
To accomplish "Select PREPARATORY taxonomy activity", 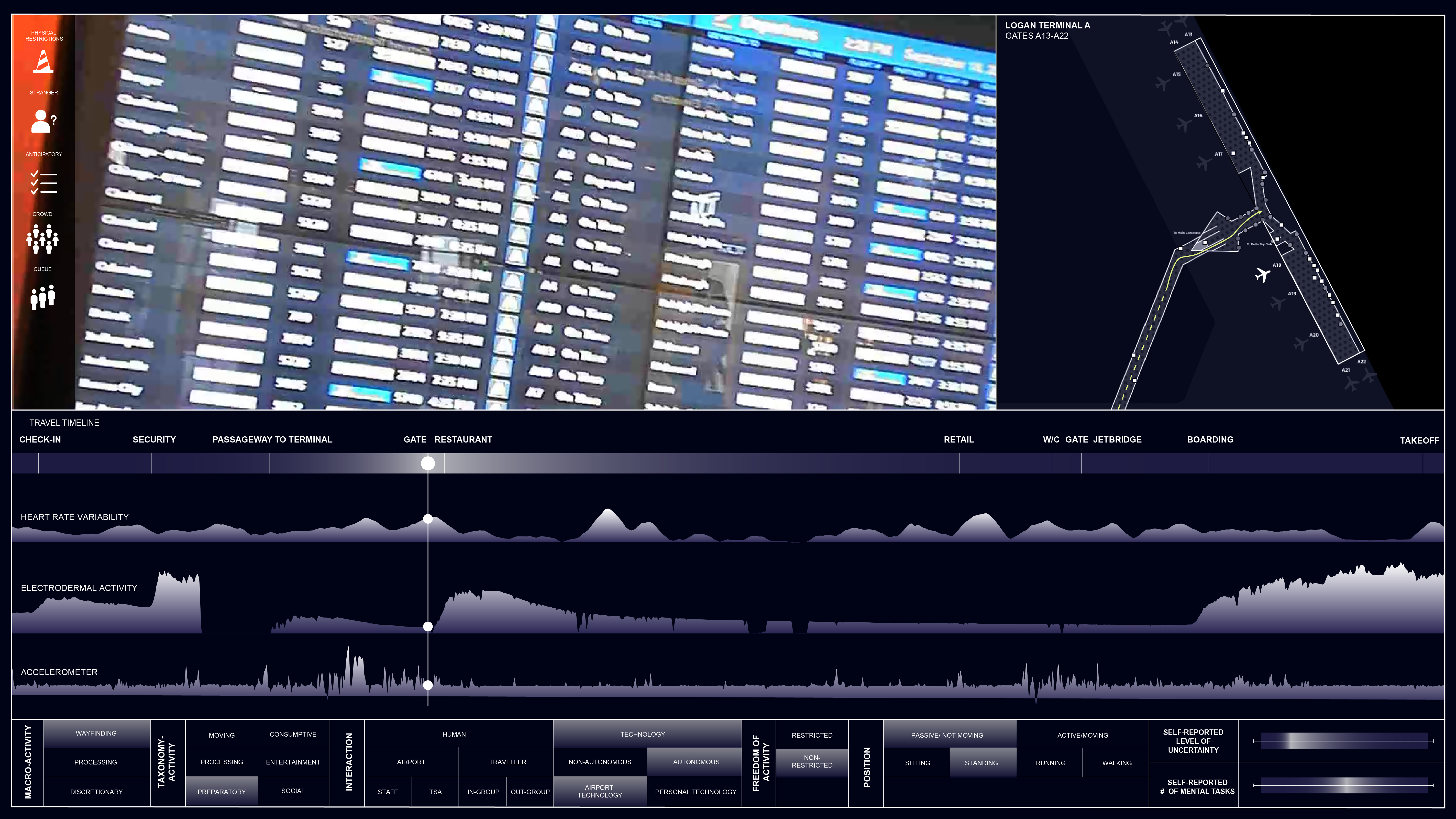I will [x=222, y=791].
